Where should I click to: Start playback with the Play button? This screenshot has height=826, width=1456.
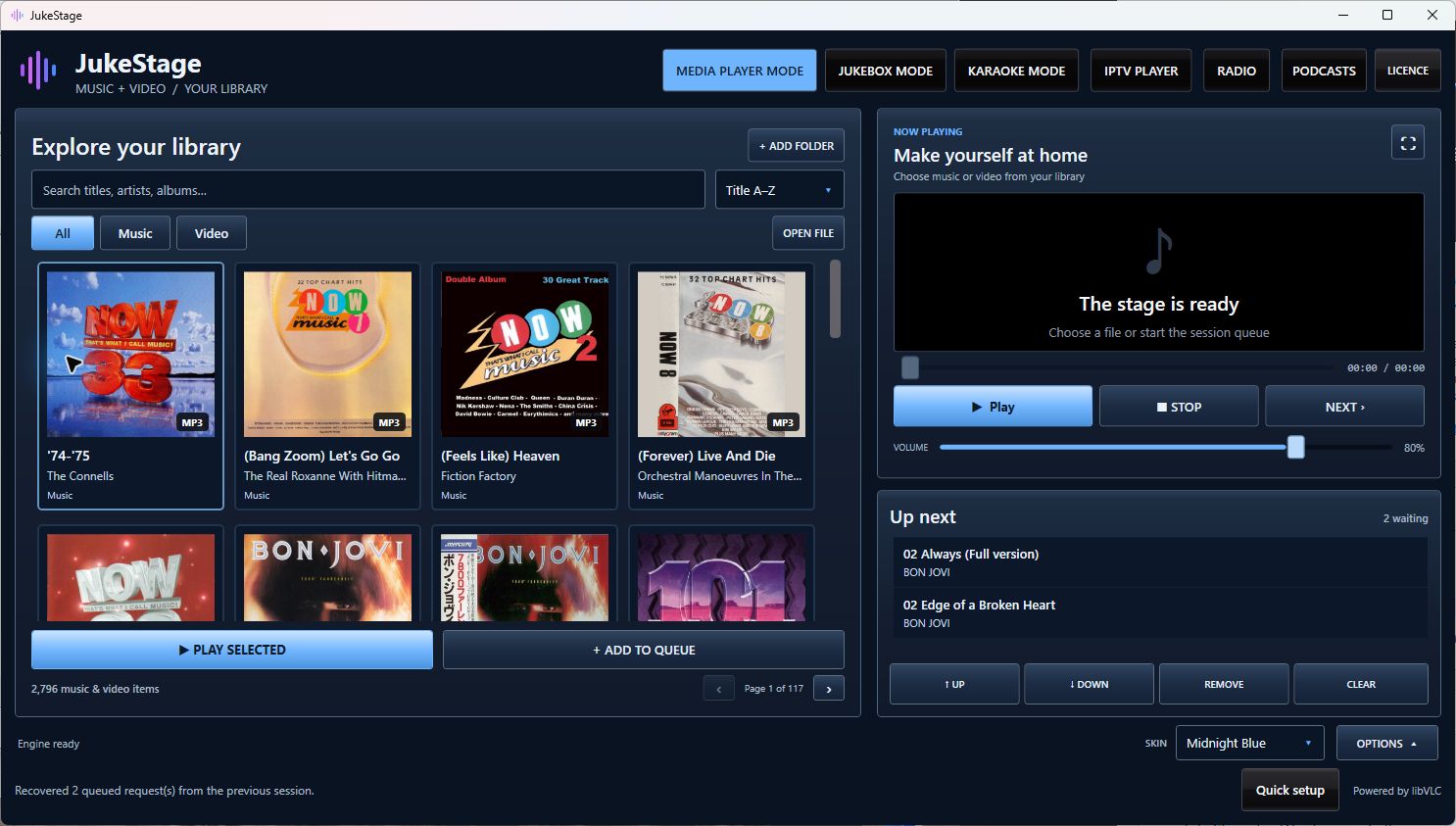point(993,407)
